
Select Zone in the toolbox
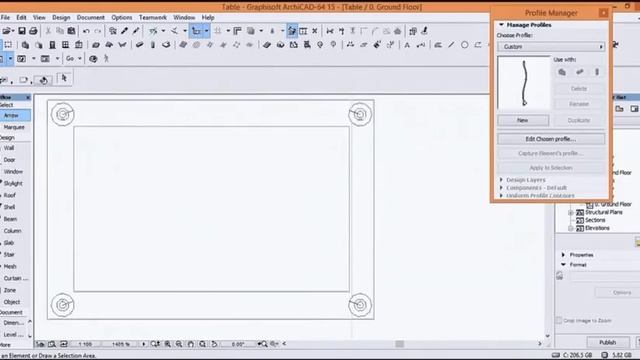10,290
